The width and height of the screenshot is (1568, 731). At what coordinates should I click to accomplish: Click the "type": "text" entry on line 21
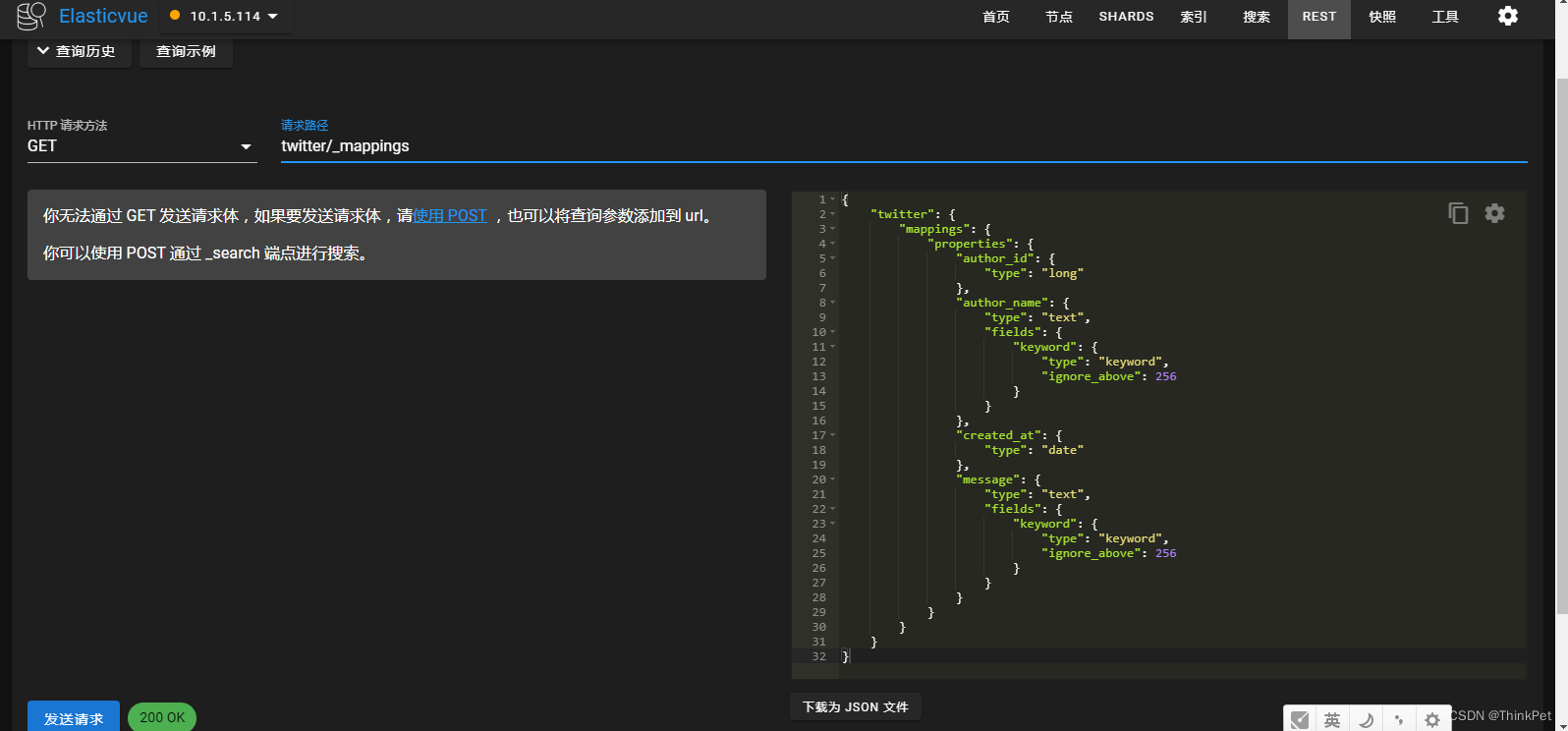pyautogui.click(x=1037, y=494)
